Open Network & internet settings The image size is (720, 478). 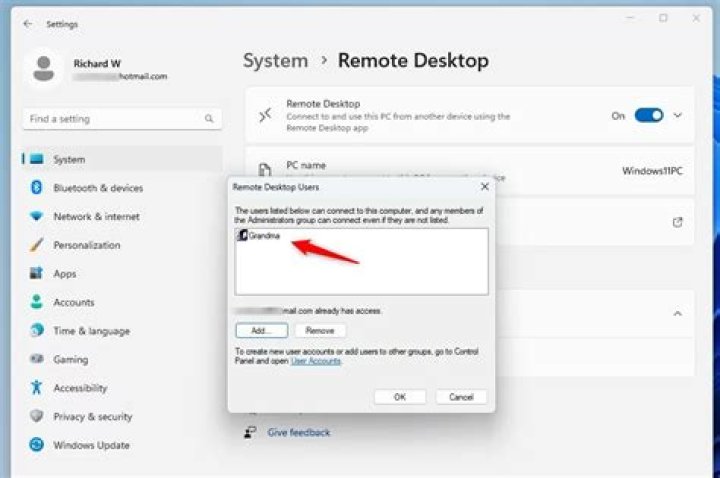122,216
